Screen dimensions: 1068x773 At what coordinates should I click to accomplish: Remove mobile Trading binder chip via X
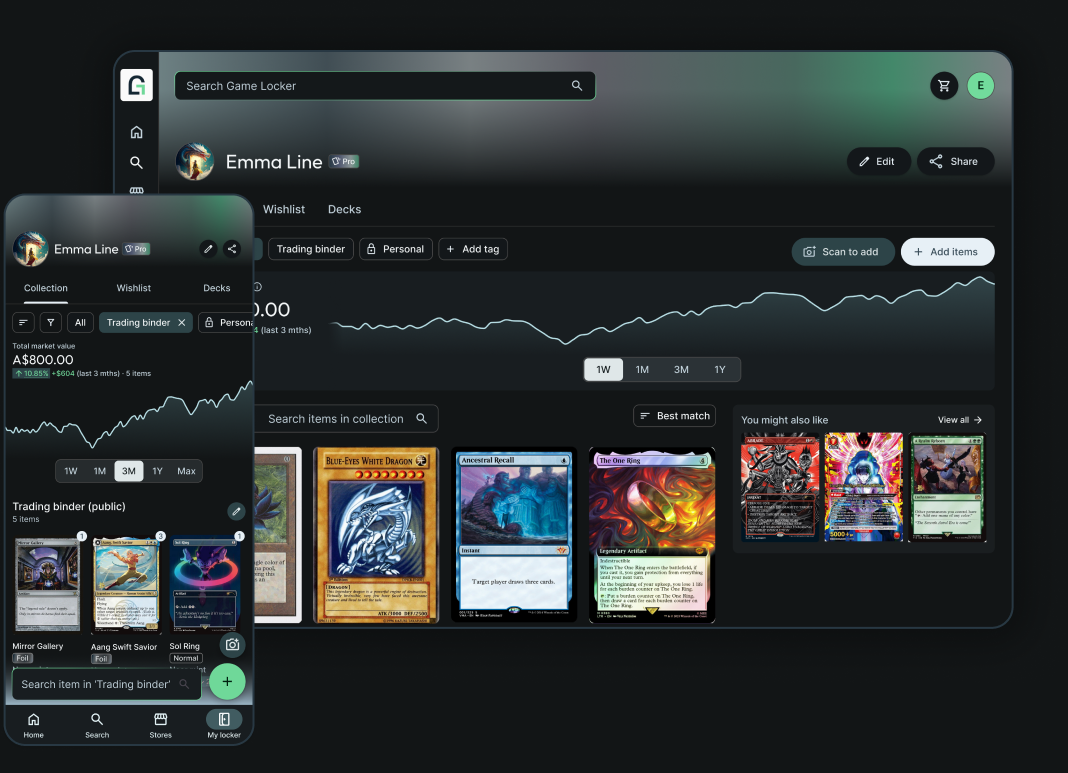coord(182,323)
